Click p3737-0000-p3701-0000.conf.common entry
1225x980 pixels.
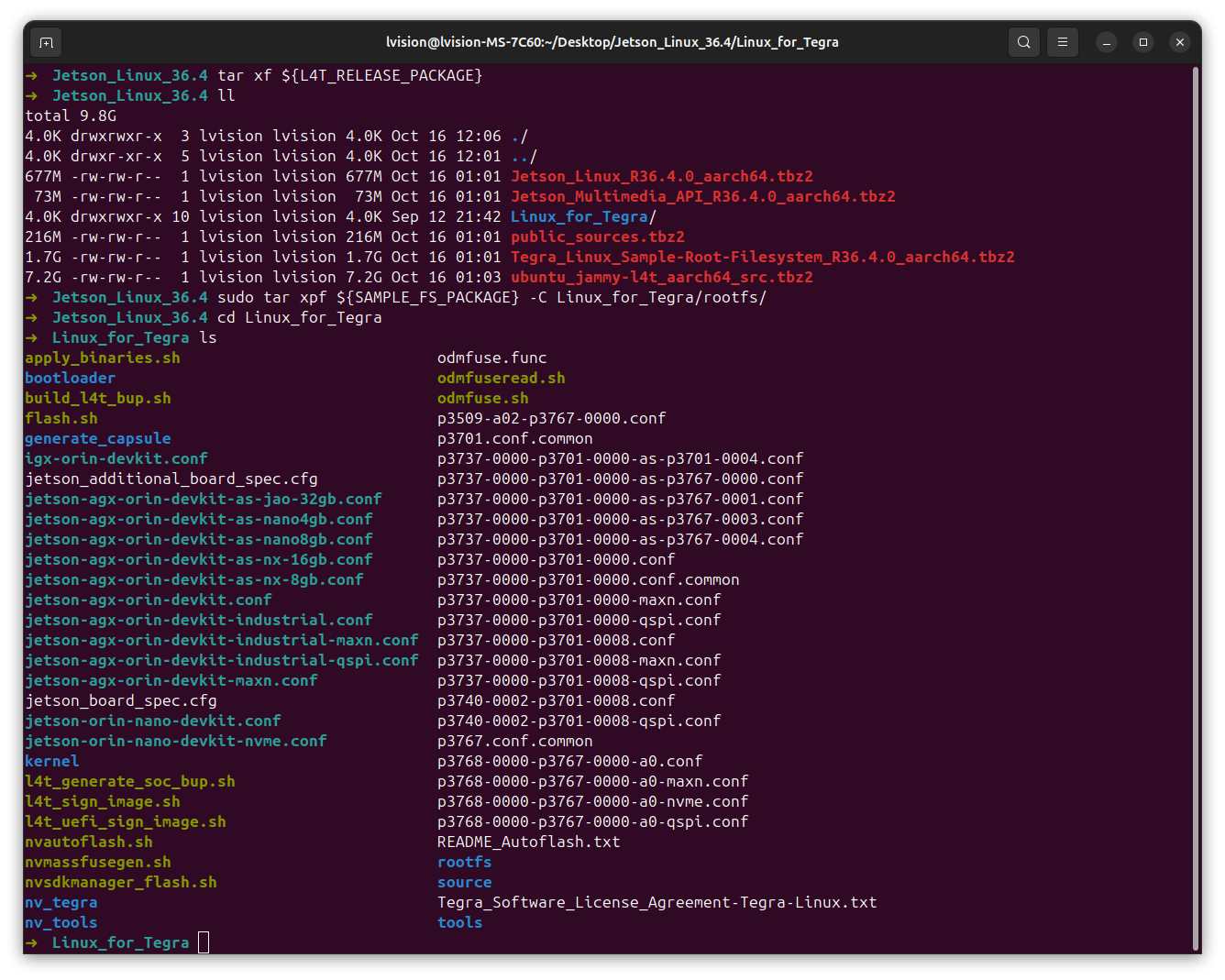(x=589, y=579)
